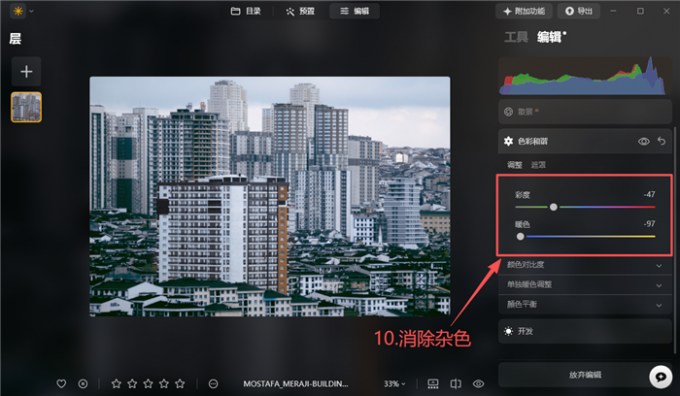This screenshot has height=396, width=680.
Task: Click the main building photo canvas
Action: (x=270, y=196)
